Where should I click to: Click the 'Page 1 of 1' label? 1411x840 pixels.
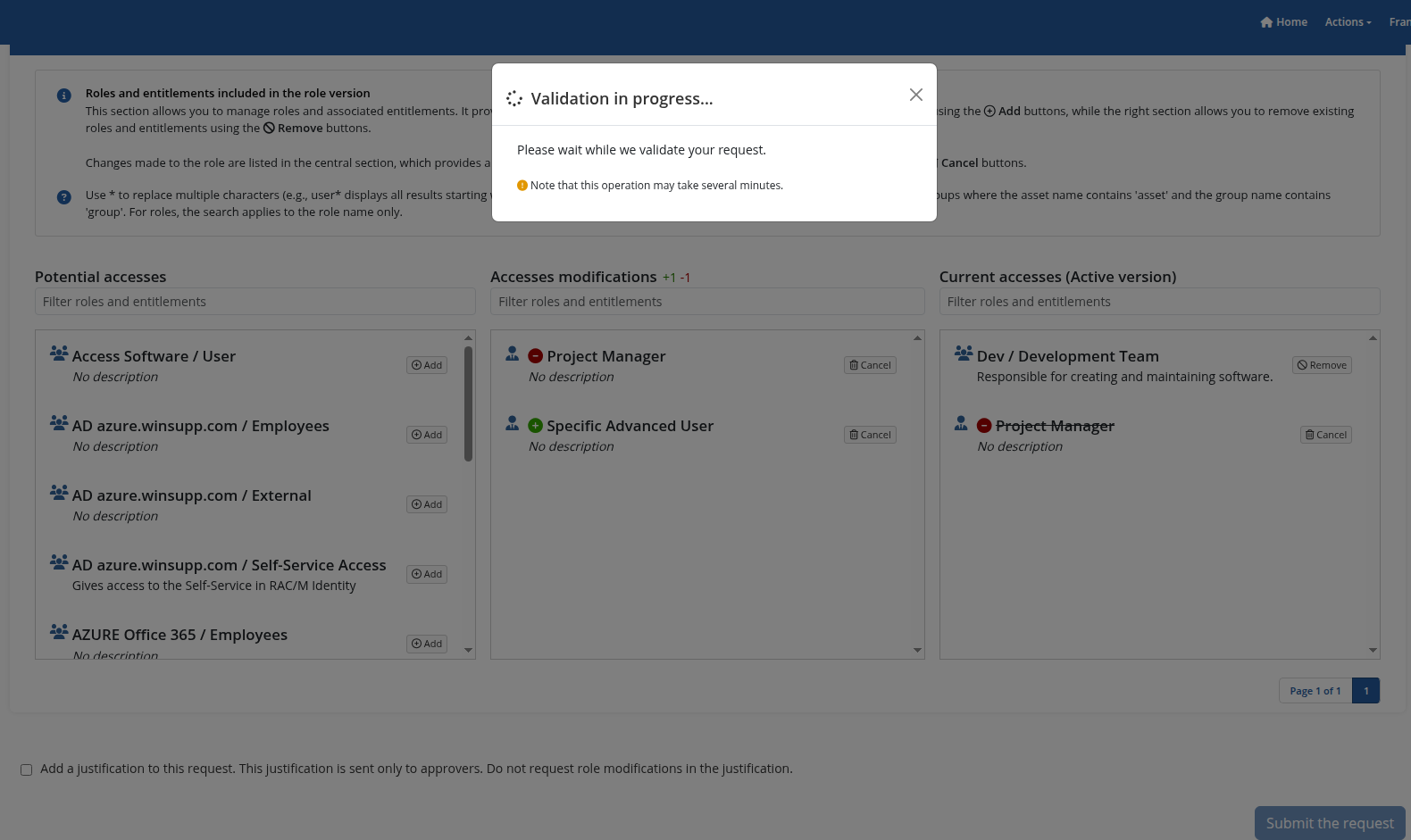pos(1315,691)
